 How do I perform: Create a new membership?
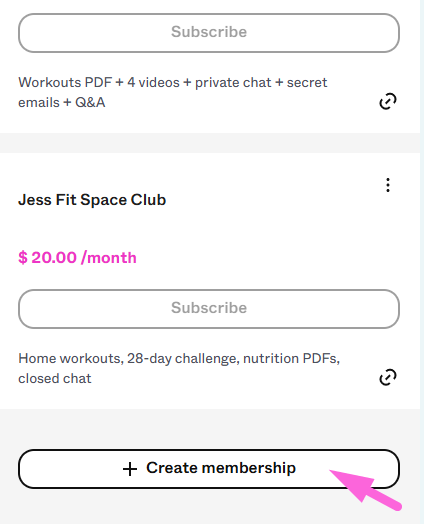pyautogui.click(x=209, y=469)
